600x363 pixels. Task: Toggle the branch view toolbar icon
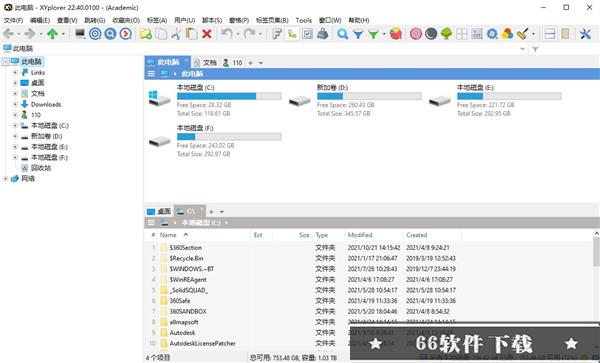(292, 34)
